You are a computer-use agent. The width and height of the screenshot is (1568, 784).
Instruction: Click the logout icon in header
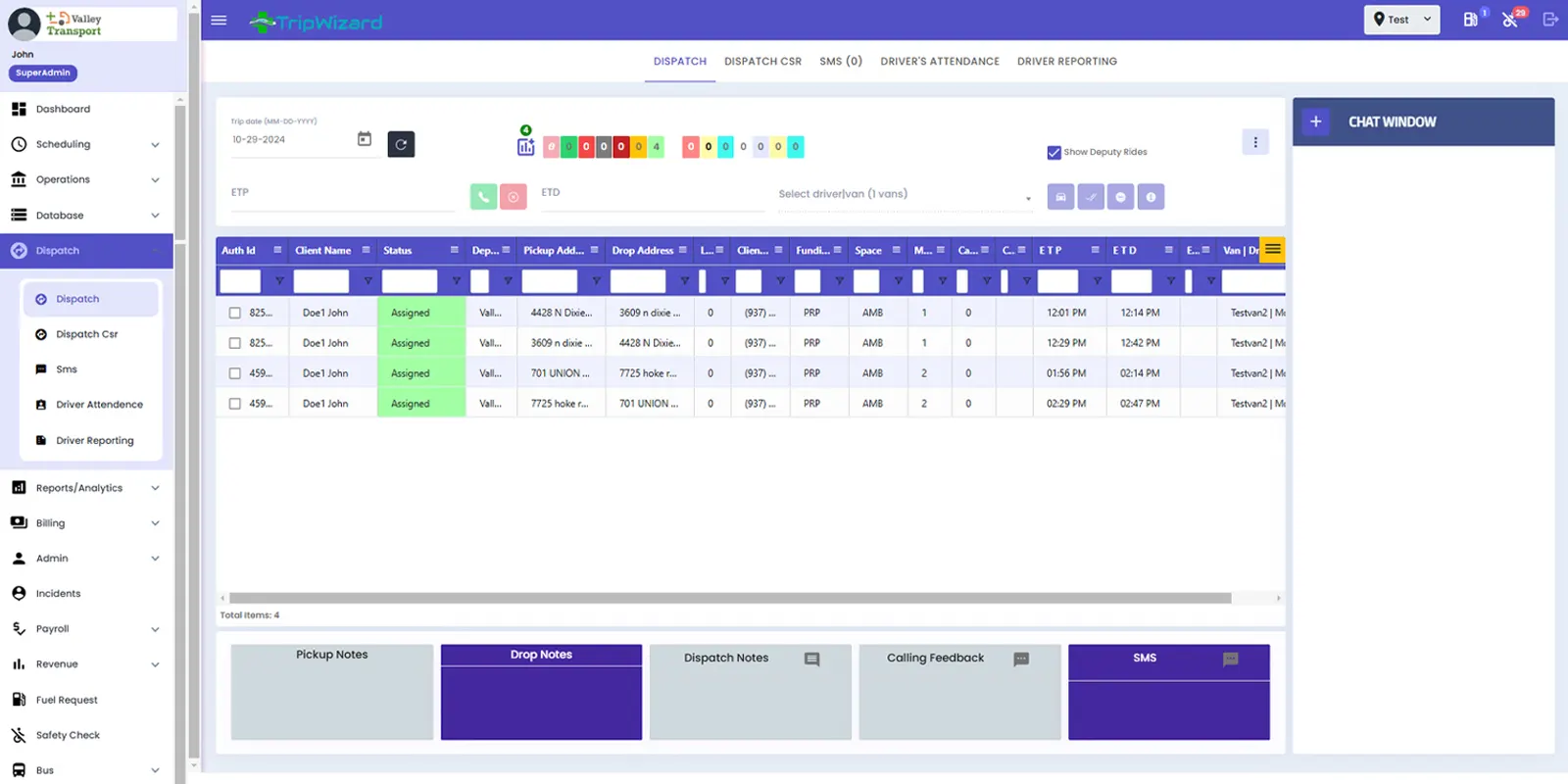[1549, 20]
